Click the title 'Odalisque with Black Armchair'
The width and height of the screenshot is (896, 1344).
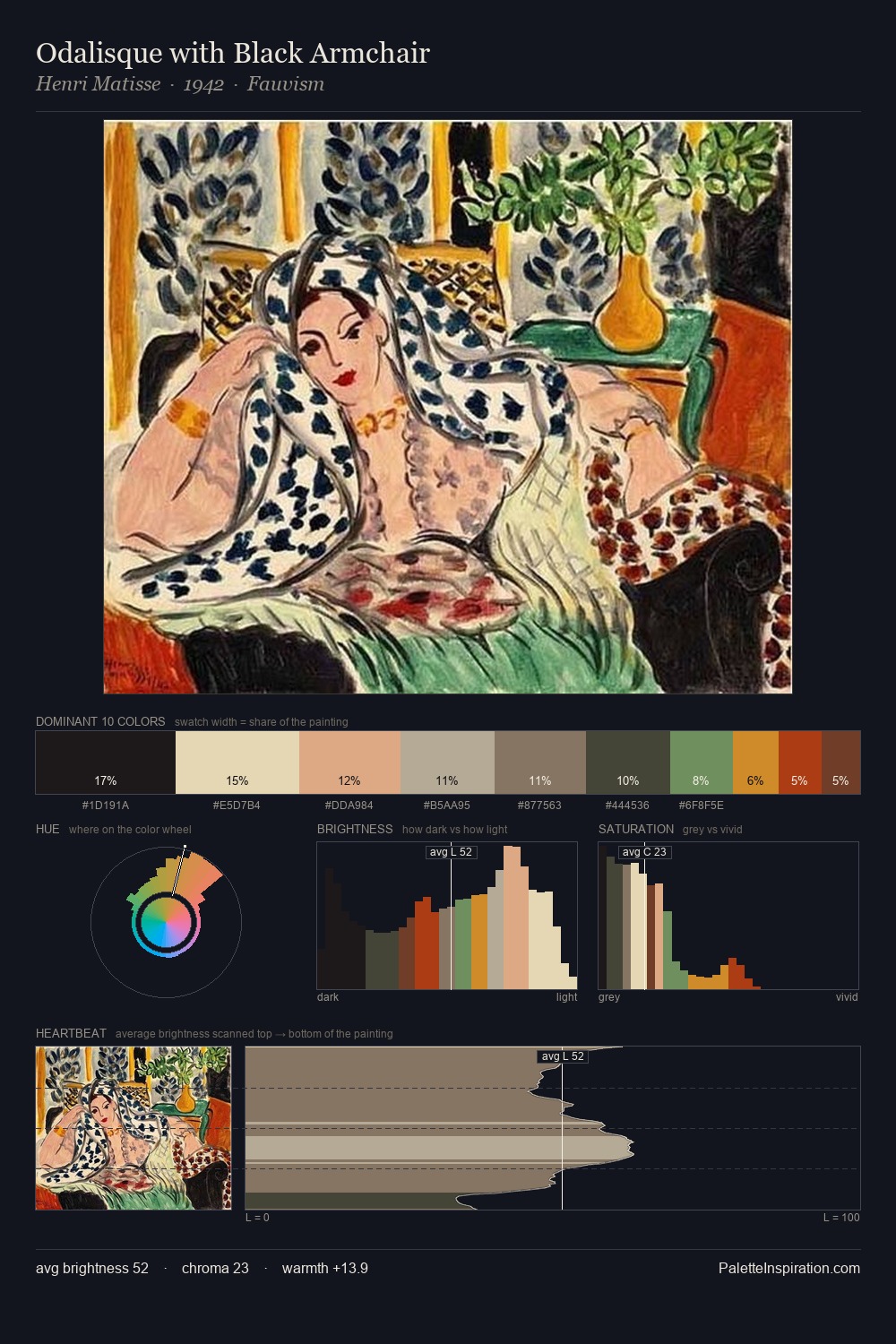click(233, 53)
